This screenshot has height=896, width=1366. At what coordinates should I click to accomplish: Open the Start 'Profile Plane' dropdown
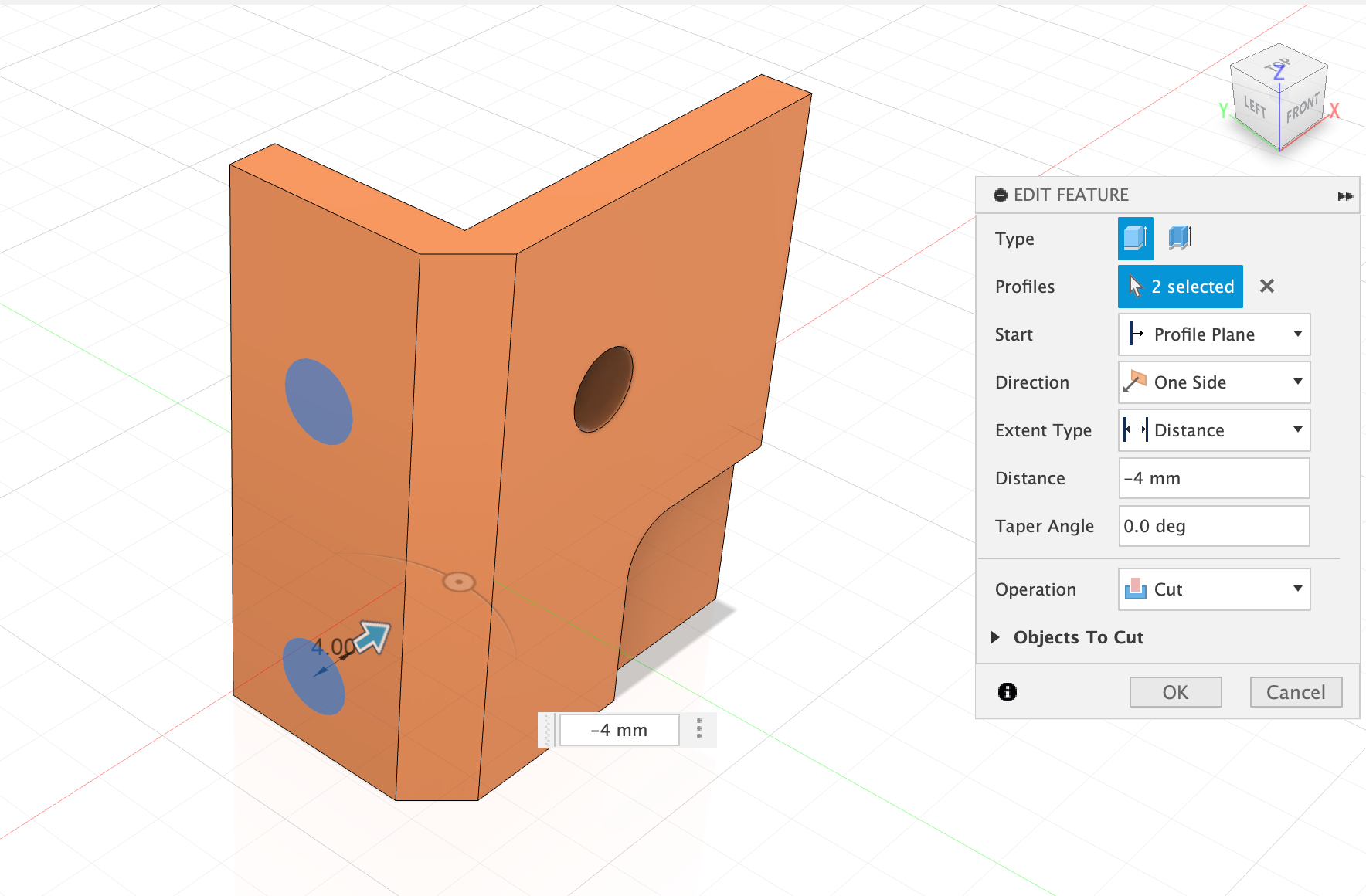click(x=1215, y=334)
